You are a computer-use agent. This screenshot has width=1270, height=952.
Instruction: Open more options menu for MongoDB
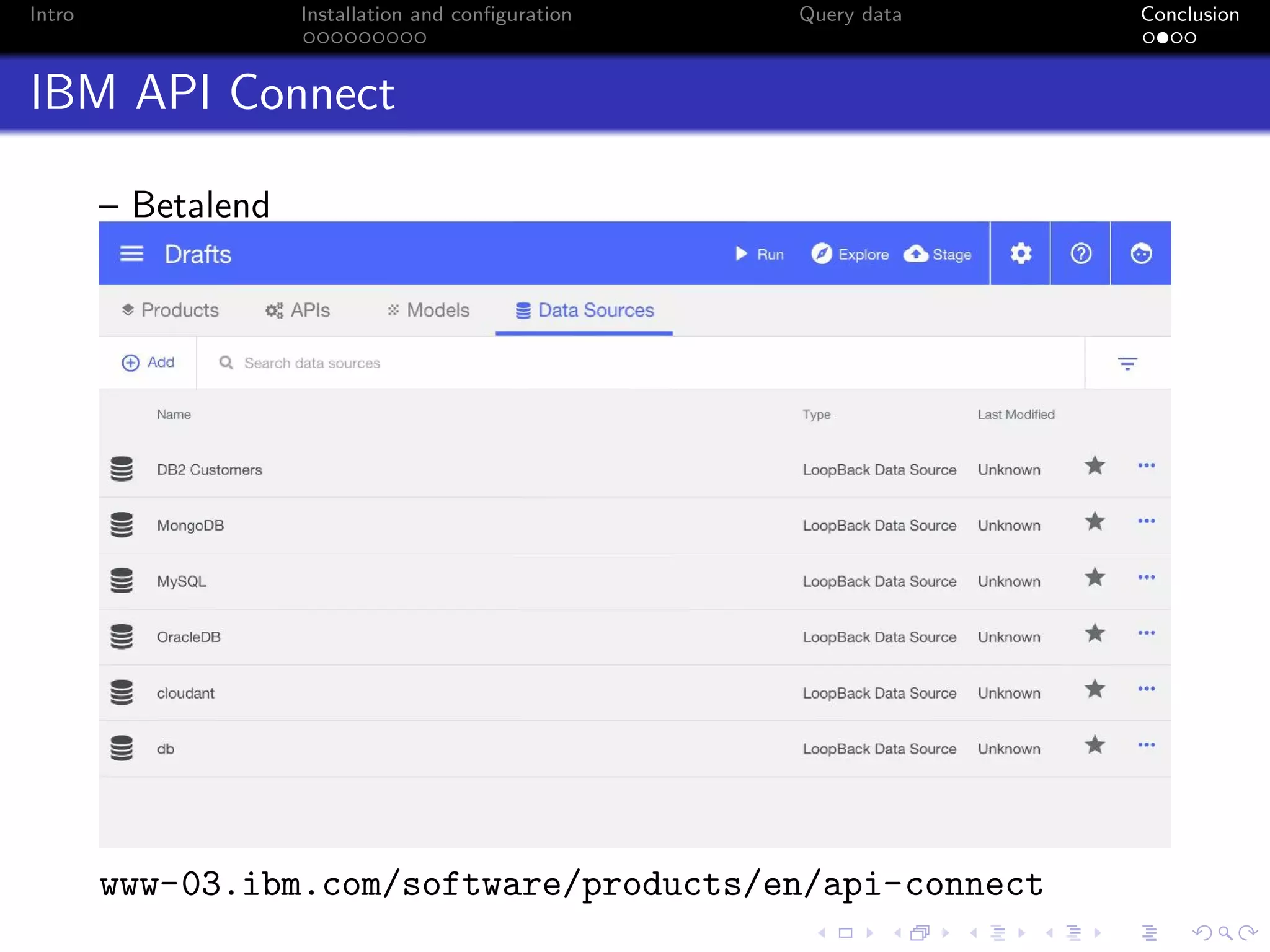tap(1147, 521)
